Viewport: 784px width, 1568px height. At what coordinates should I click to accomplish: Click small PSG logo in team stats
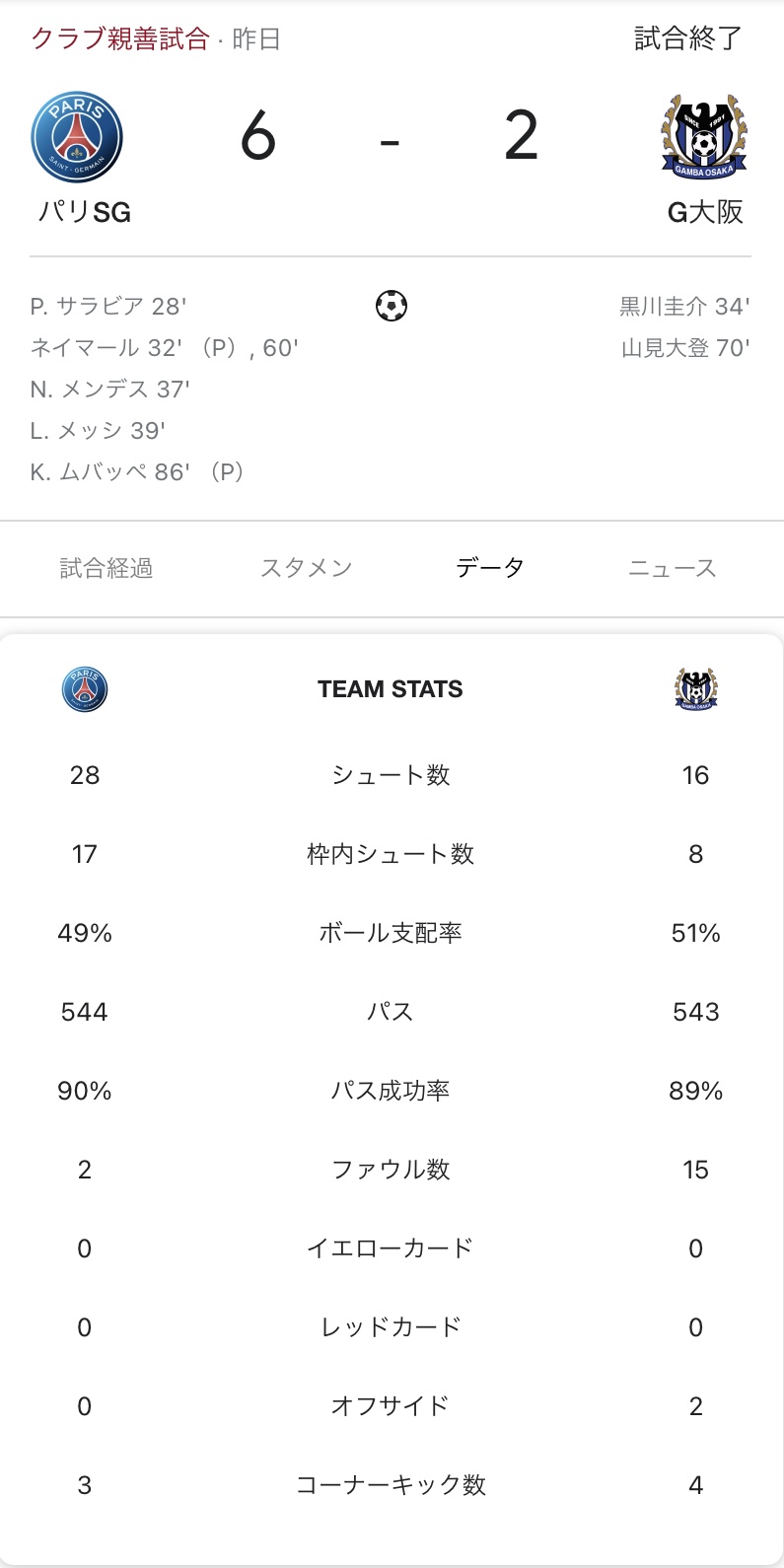84,689
